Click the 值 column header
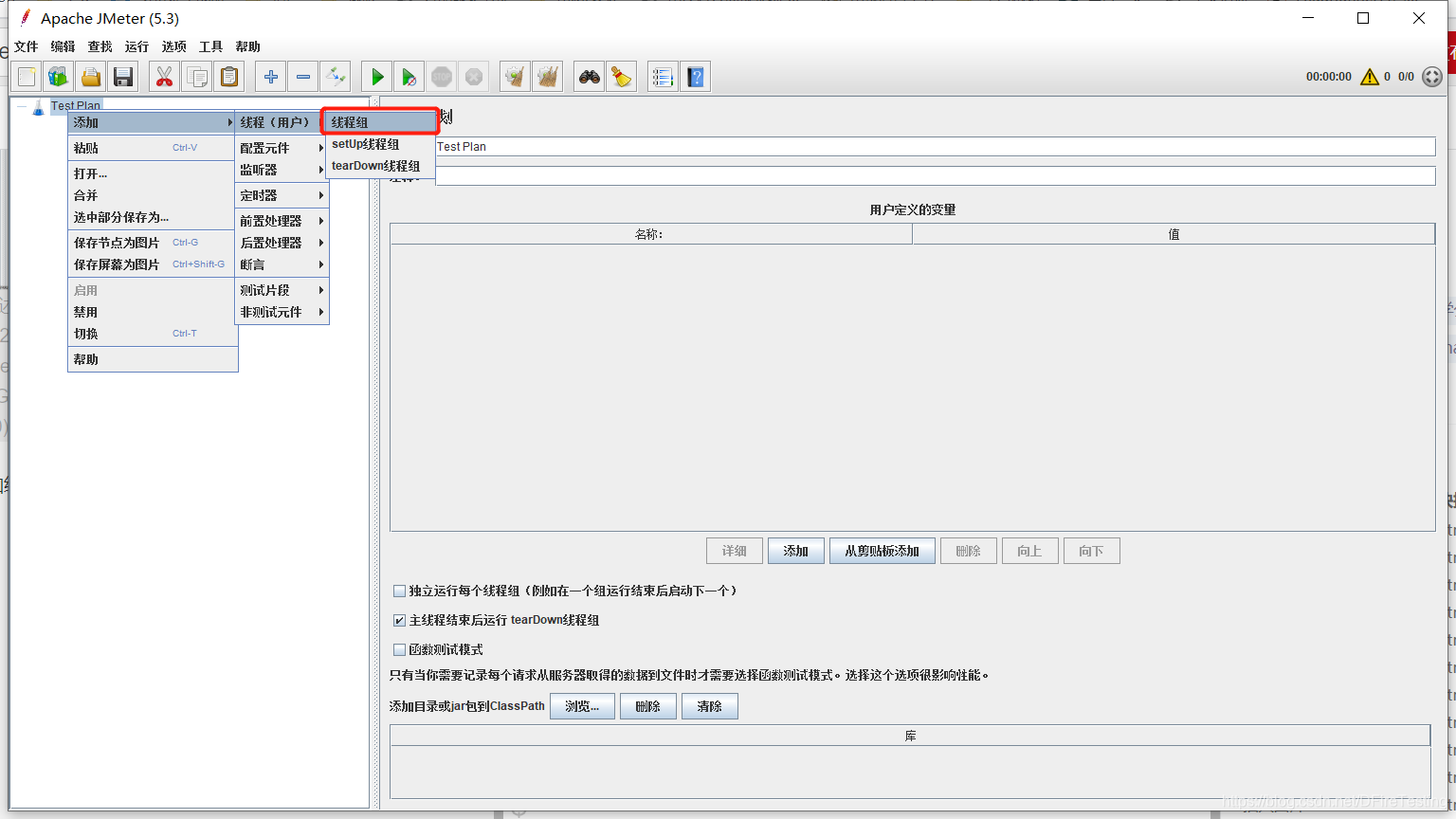1456x819 pixels. (x=1174, y=234)
